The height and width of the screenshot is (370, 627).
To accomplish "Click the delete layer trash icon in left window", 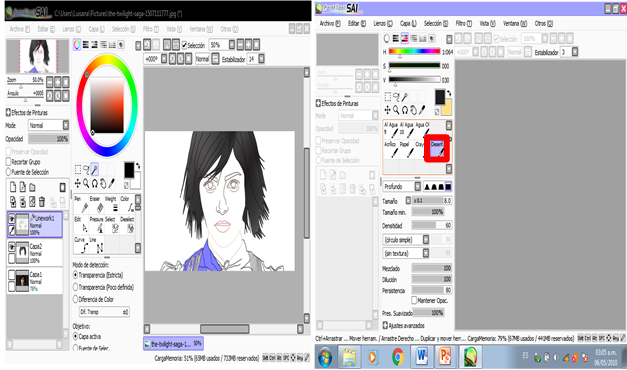I will (x=42, y=202).
